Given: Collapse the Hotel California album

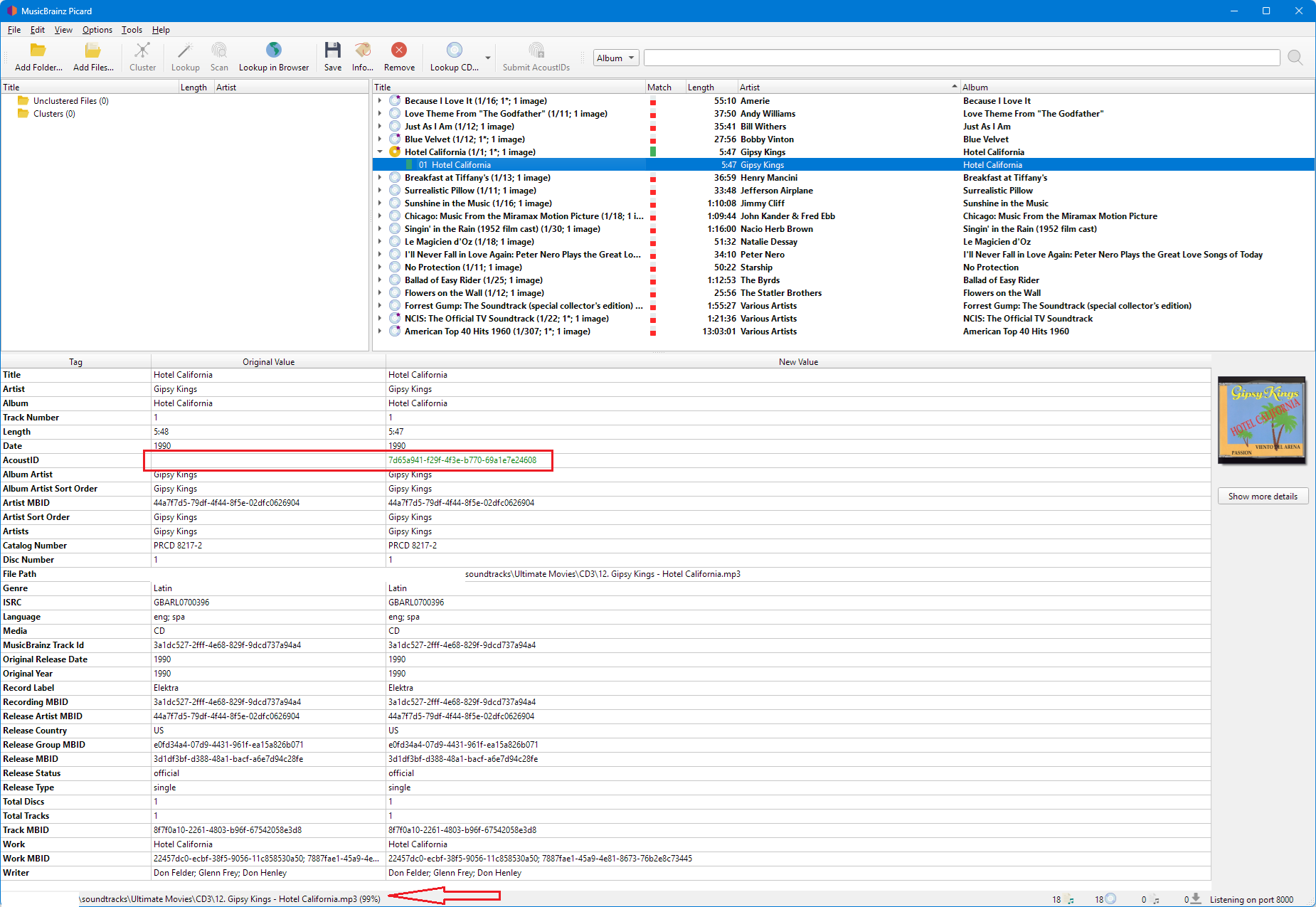Looking at the screenshot, I should pyautogui.click(x=380, y=152).
